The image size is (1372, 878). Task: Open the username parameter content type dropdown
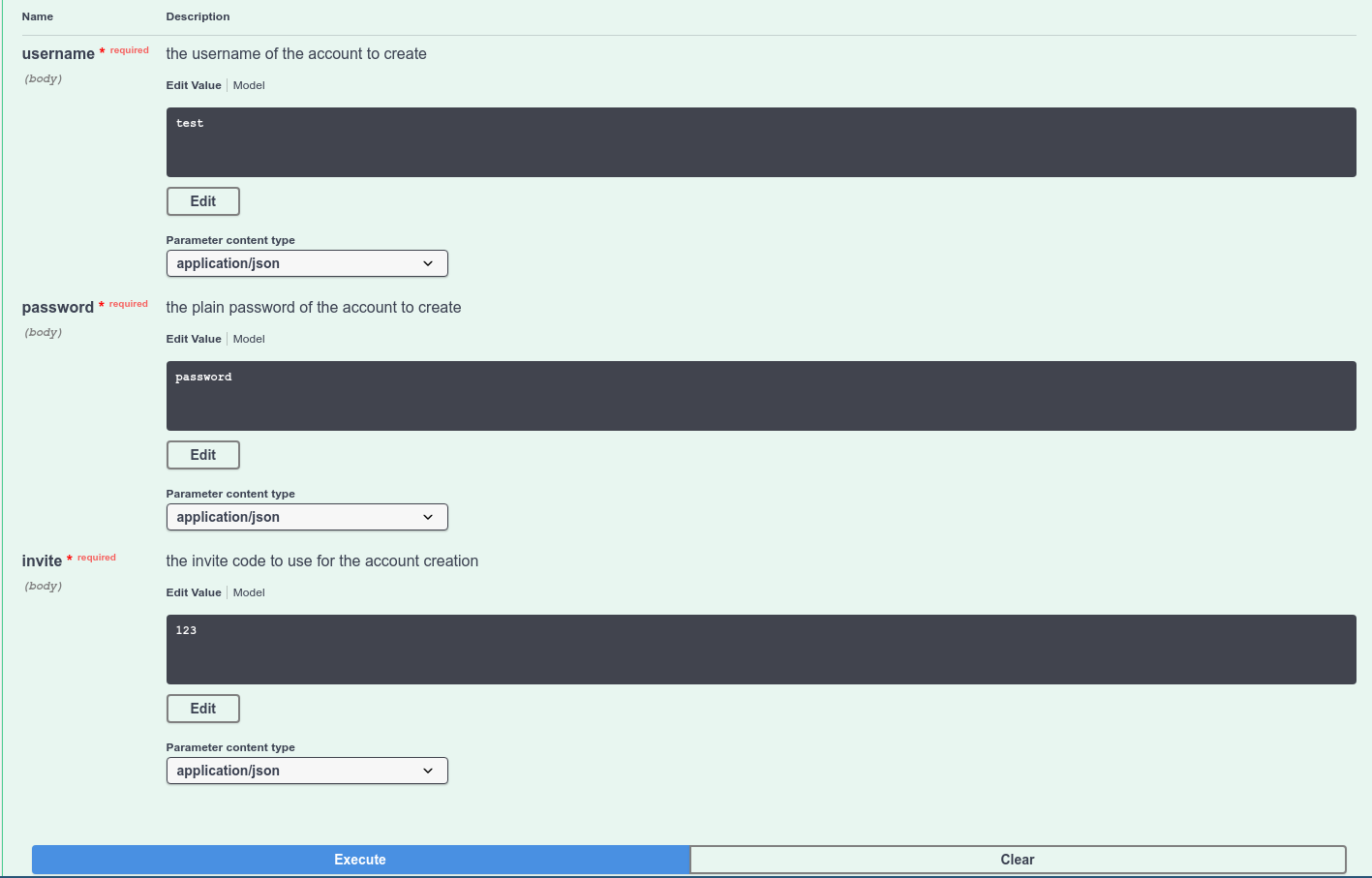[x=306, y=262]
